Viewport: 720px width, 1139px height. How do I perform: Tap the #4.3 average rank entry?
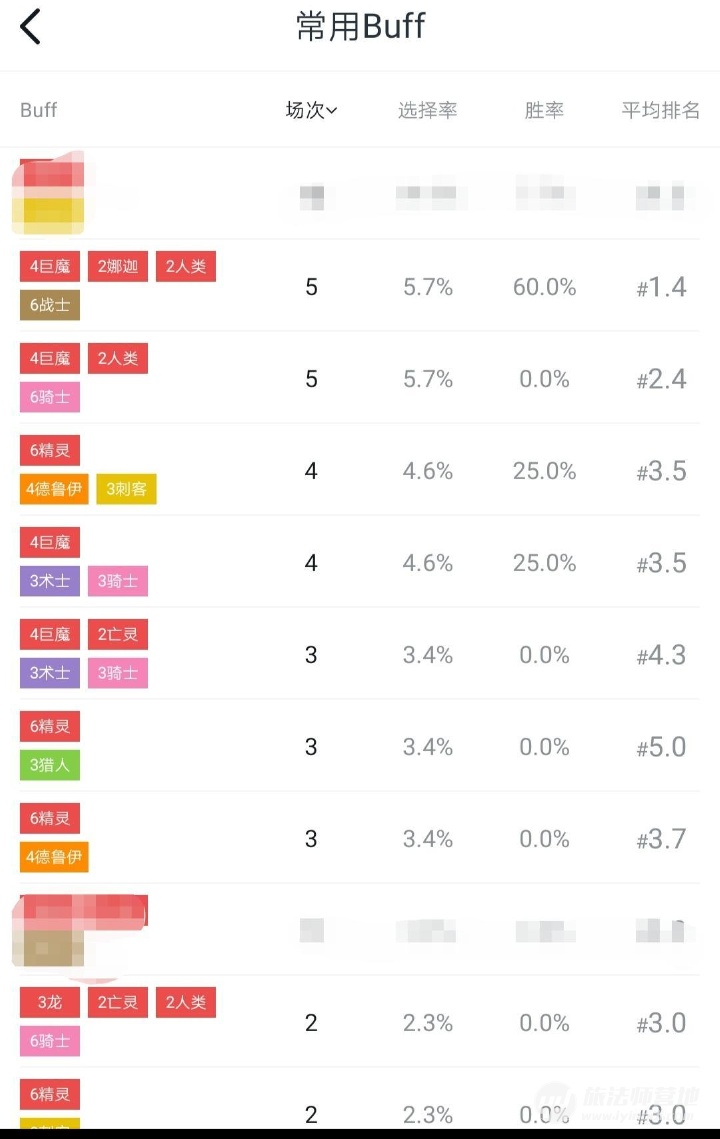pos(662,655)
